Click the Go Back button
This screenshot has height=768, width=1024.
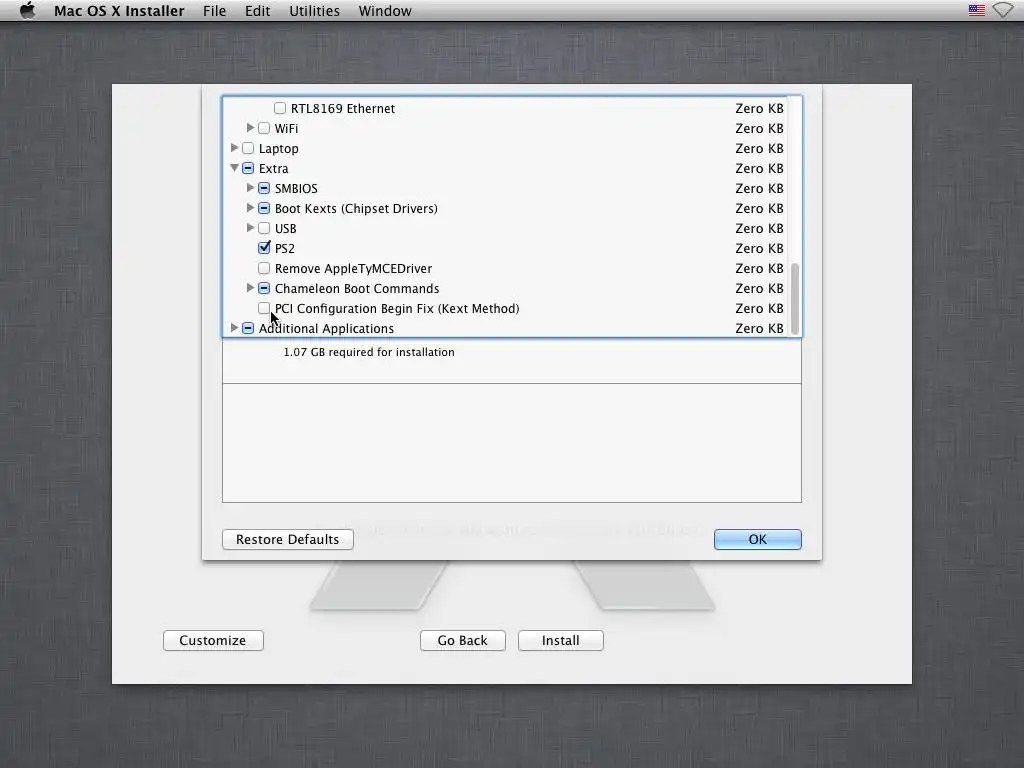[462, 641]
